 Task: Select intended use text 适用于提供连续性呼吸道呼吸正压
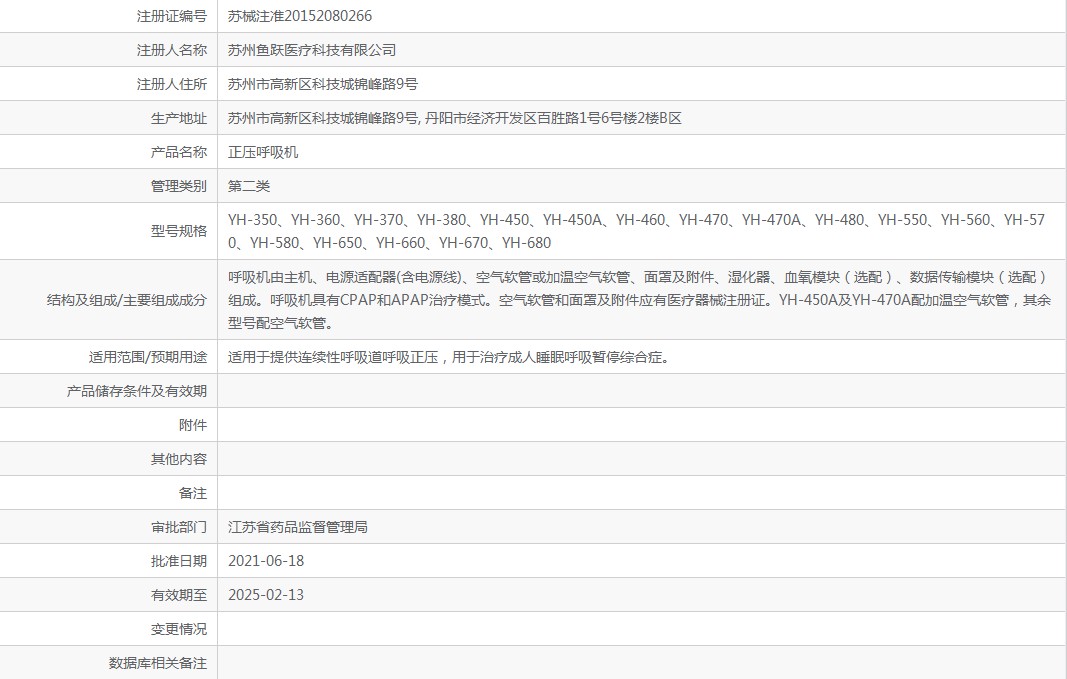pos(449,357)
